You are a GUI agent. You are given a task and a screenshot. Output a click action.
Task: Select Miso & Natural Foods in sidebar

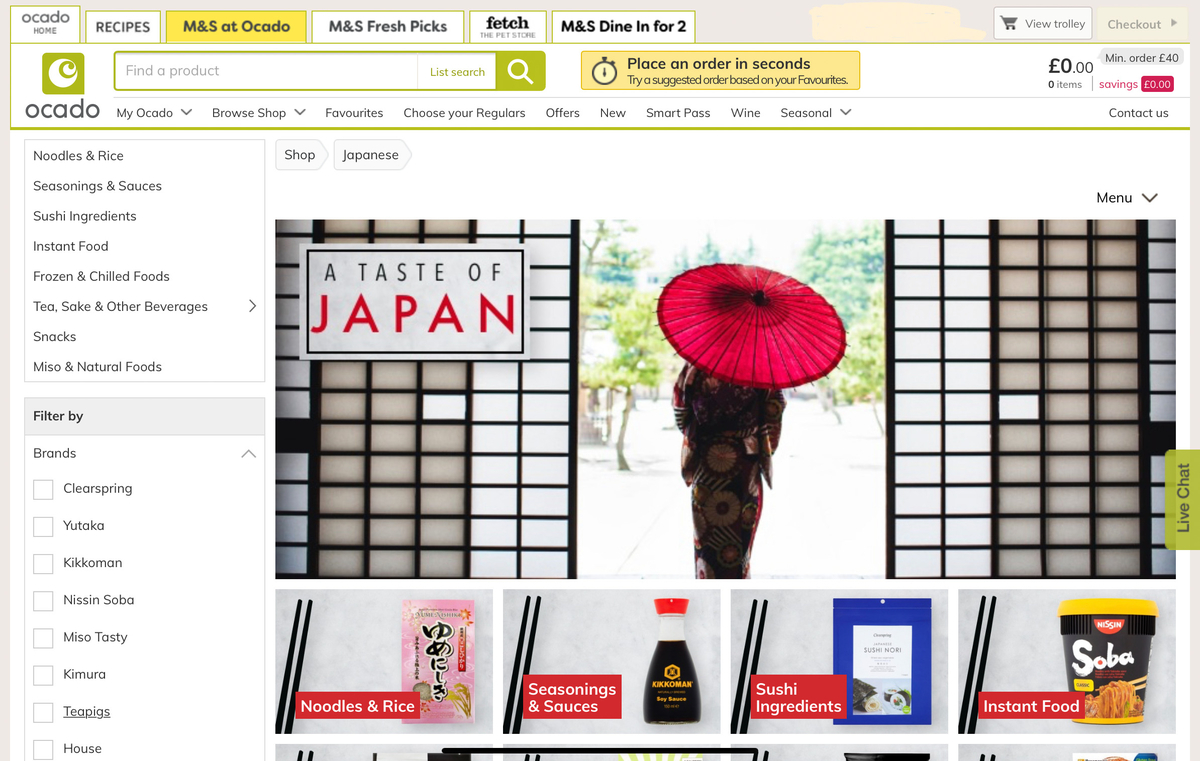(97, 366)
